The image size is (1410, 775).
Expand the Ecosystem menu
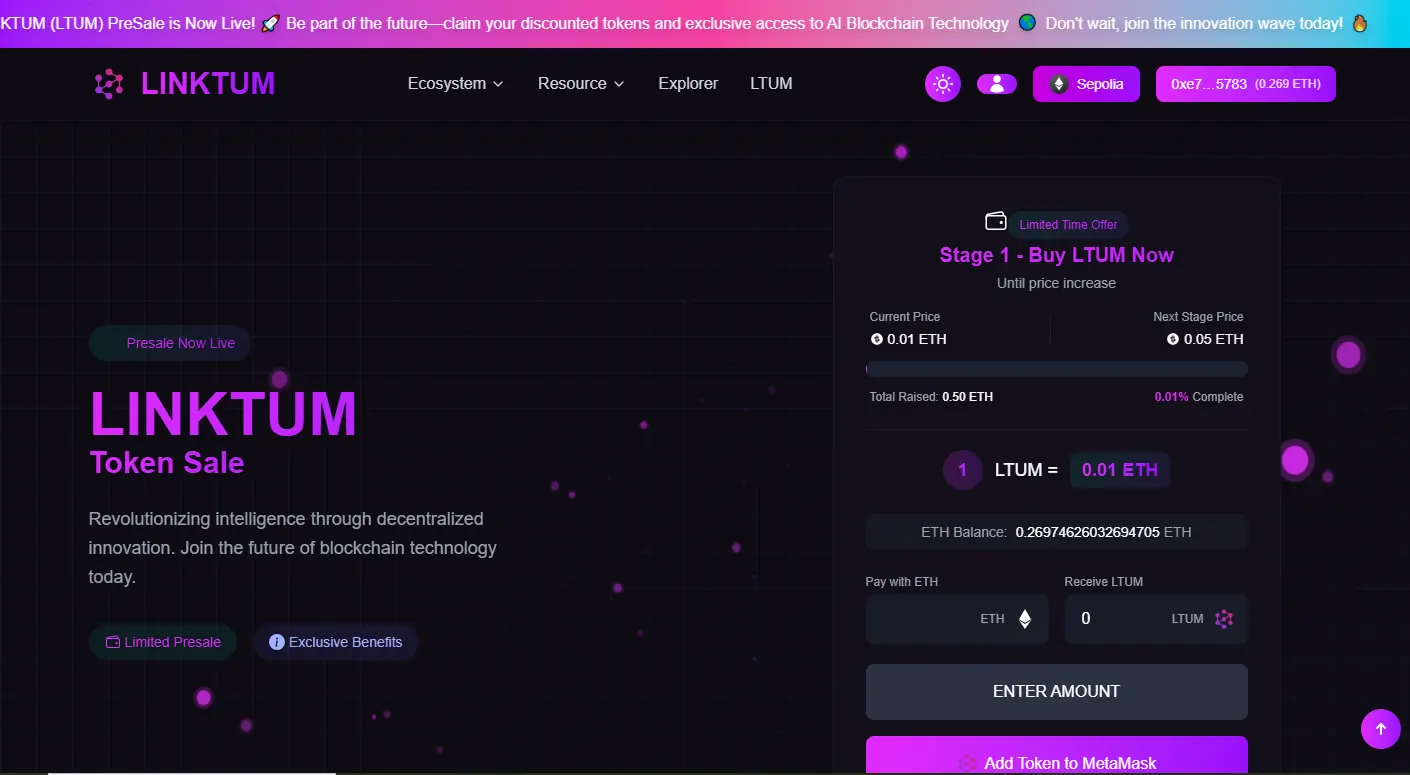point(456,84)
